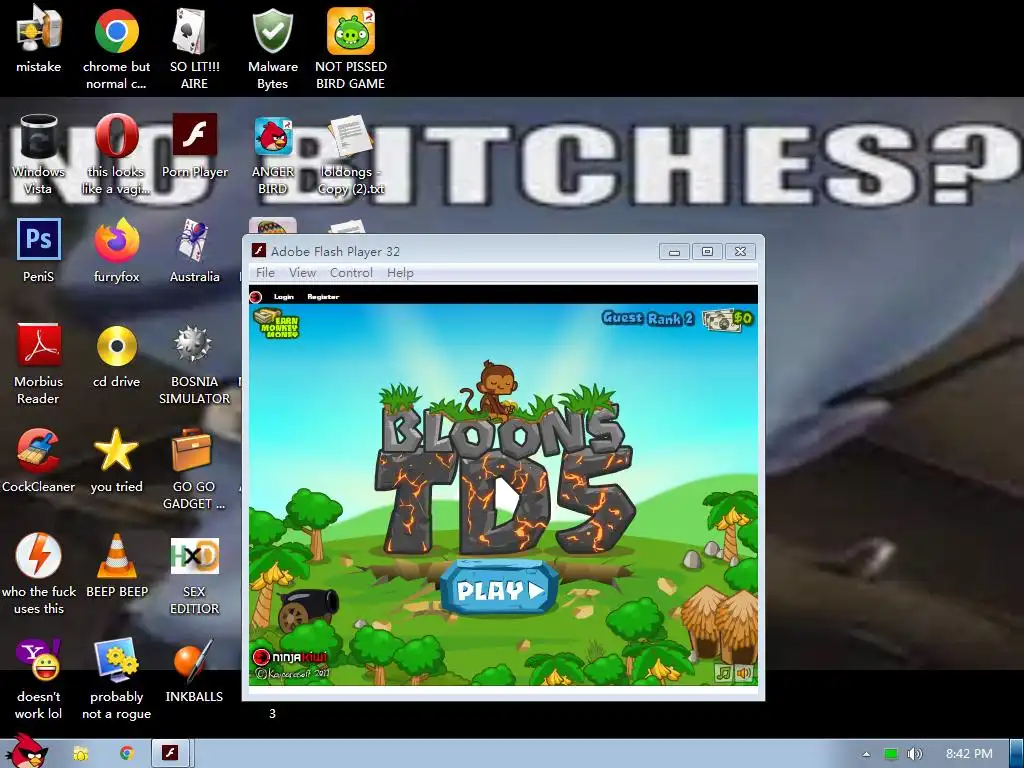Open the 'cd drive' disc icon
The height and width of the screenshot is (768, 1024).
pos(116,345)
